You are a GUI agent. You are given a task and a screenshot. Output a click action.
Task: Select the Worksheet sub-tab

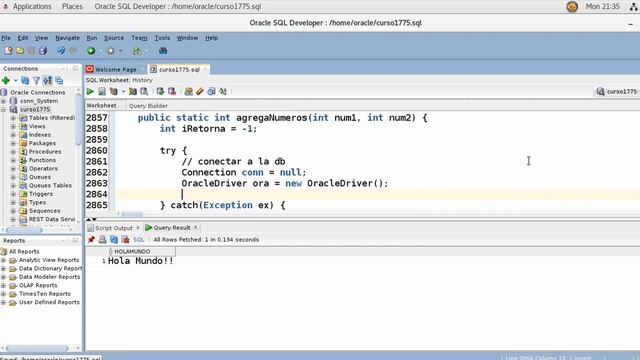[102, 105]
